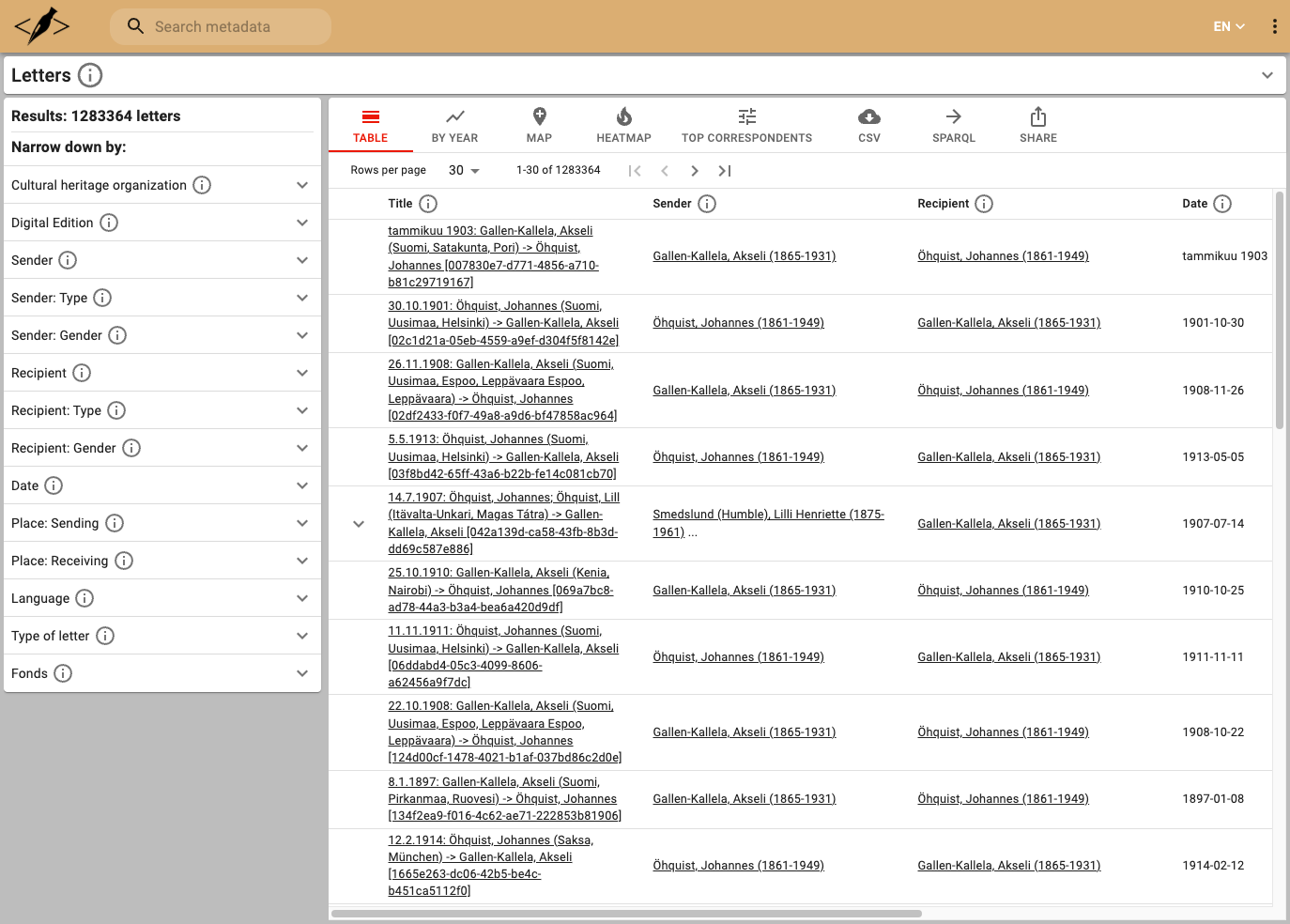Click date cell 1911-11-11
This screenshot has width=1290, height=924.
coord(1213,657)
